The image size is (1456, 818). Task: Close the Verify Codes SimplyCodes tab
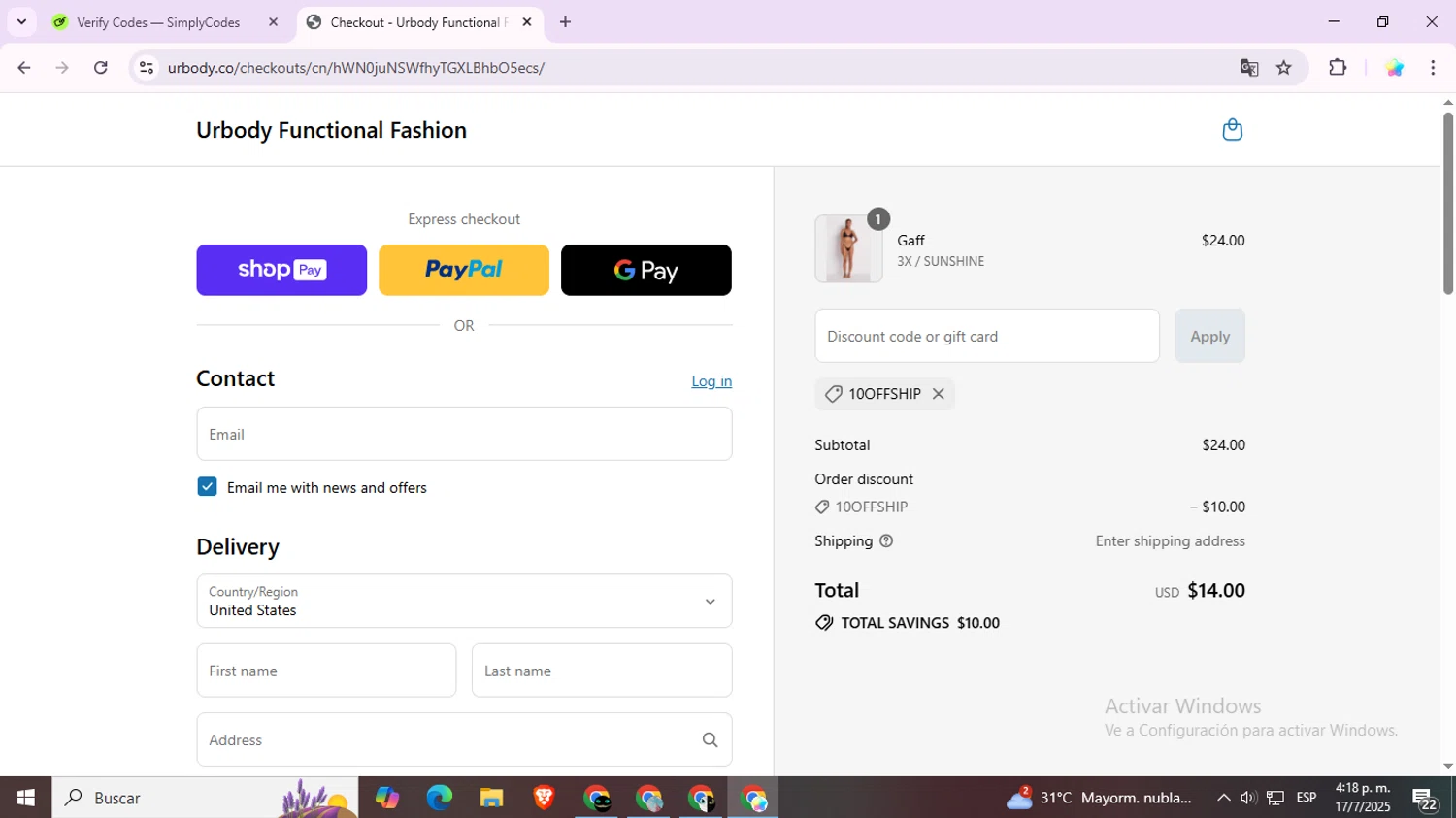tap(273, 22)
